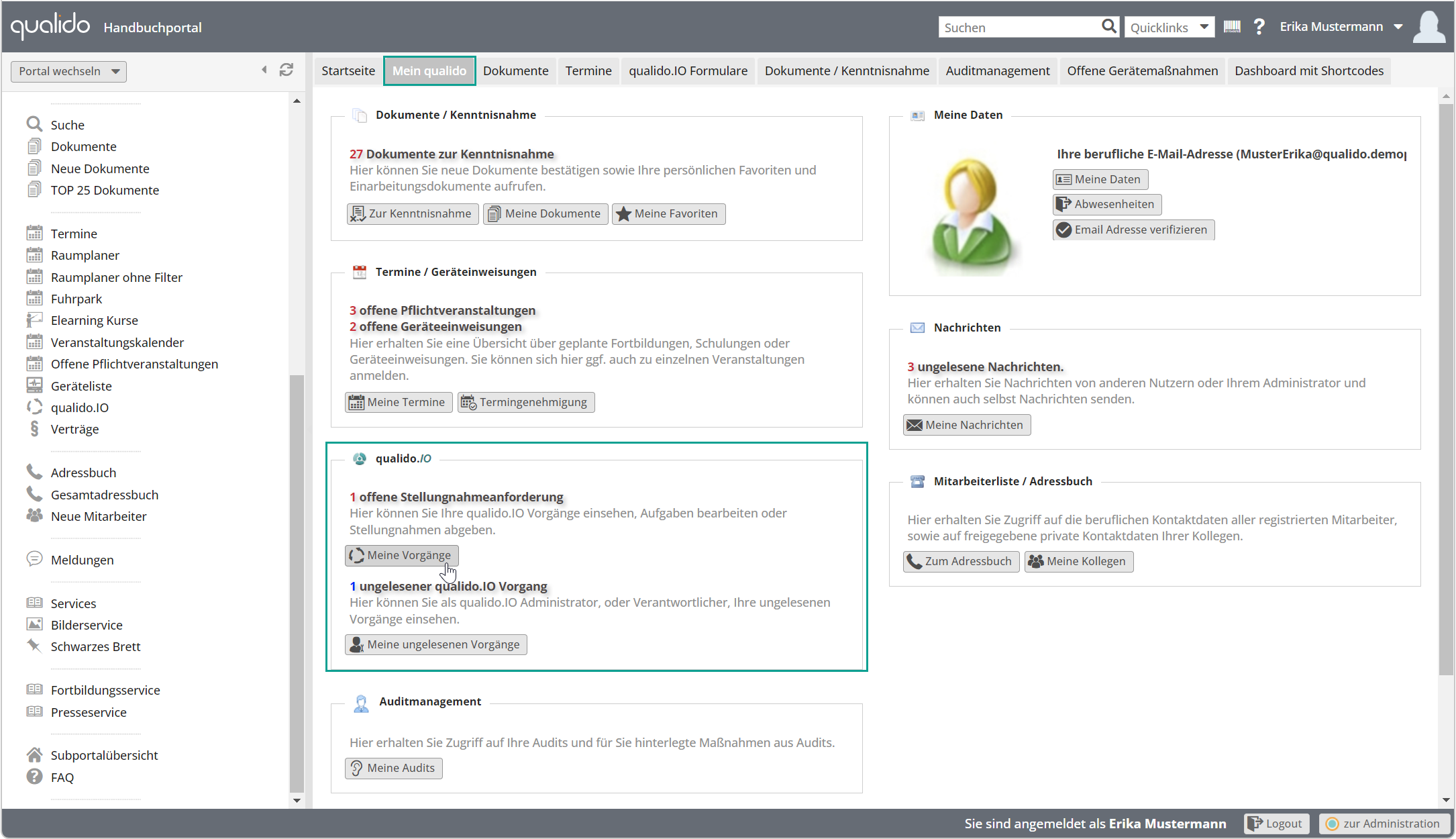The image size is (1456, 839).
Task: Switch to Offene Gerätemaßnahmen tab
Action: (1142, 70)
